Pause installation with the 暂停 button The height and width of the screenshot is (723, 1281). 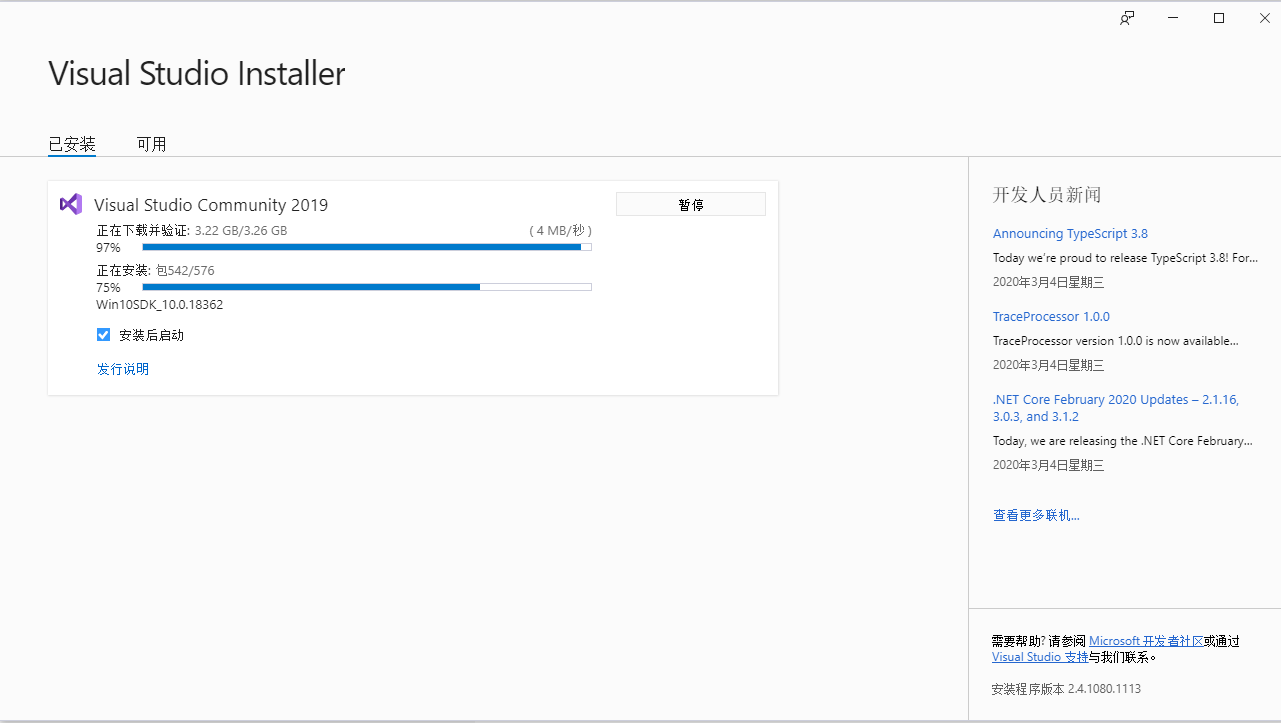click(x=691, y=204)
